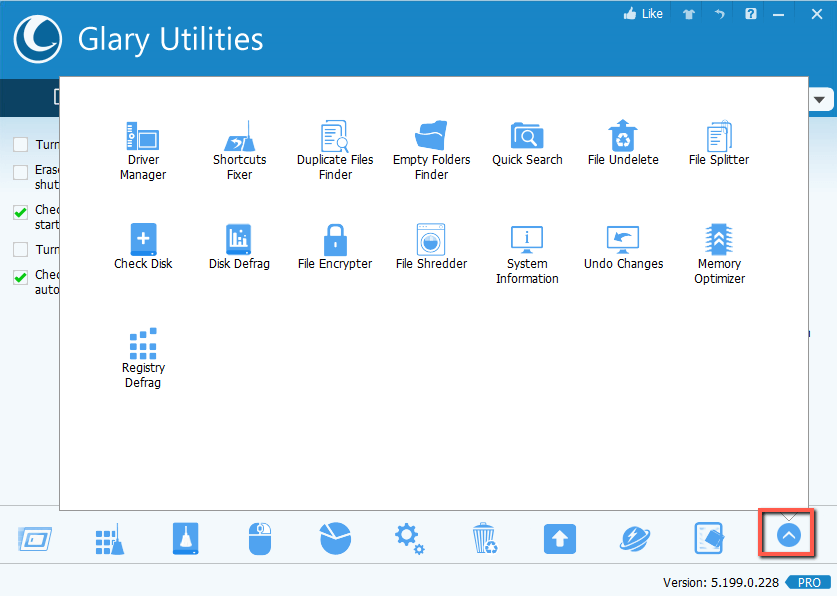Click the mouse-shaped icon in bottom toolbar
This screenshot has height=596, width=837.
click(x=260, y=538)
